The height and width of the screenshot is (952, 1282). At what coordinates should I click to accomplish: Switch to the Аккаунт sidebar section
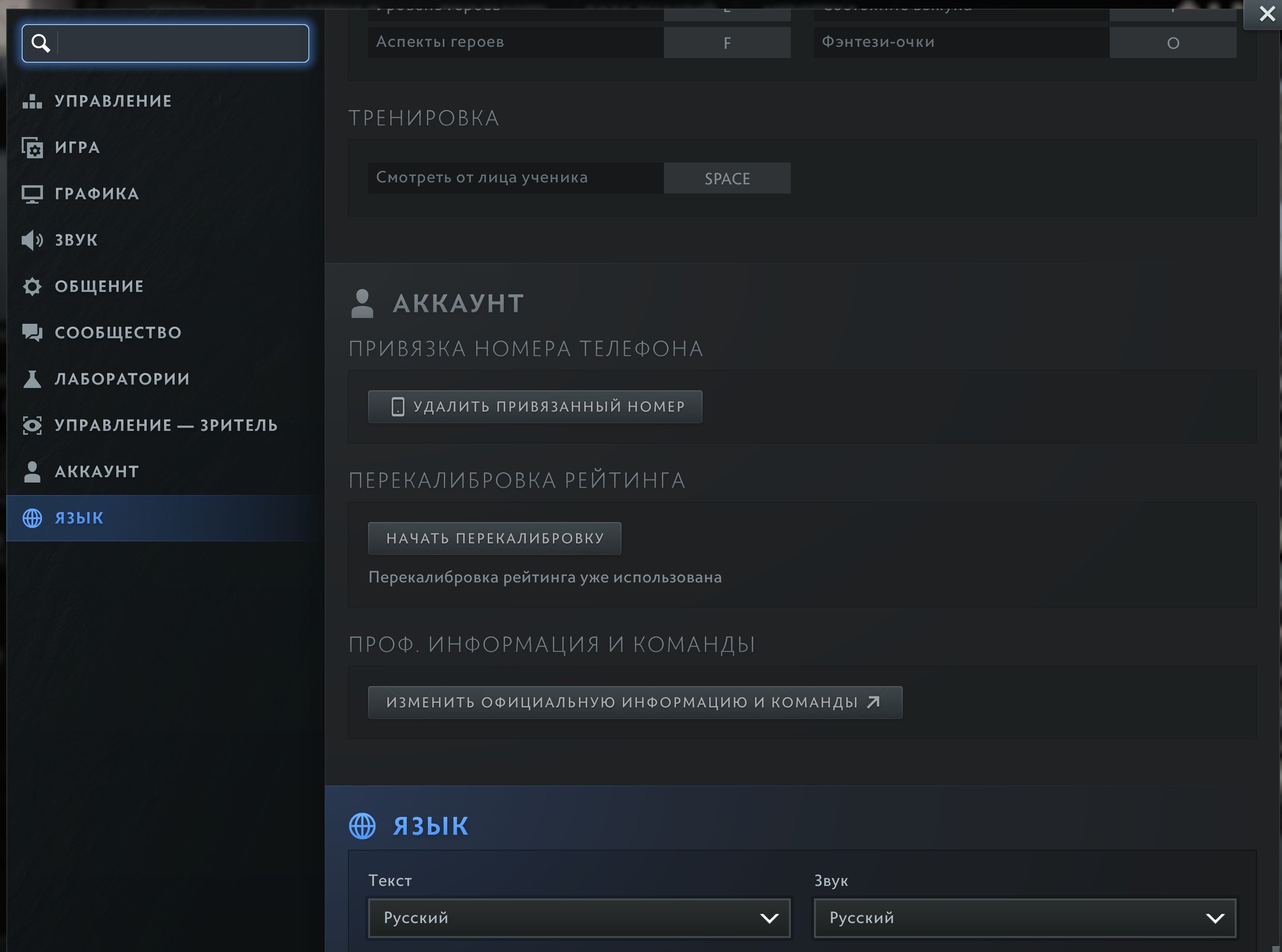coord(97,471)
